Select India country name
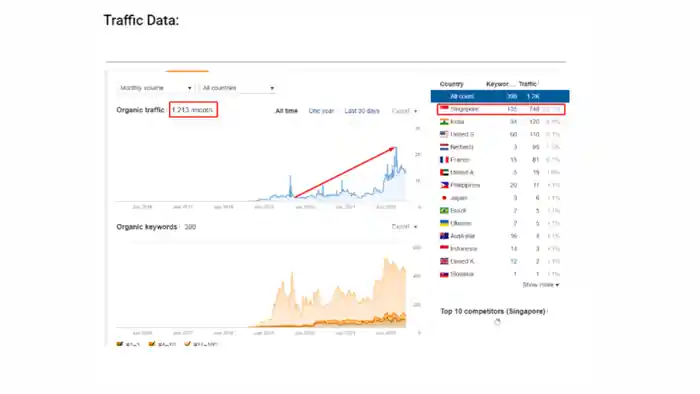Image resolution: width=700 pixels, height=394 pixels. coord(457,121)
